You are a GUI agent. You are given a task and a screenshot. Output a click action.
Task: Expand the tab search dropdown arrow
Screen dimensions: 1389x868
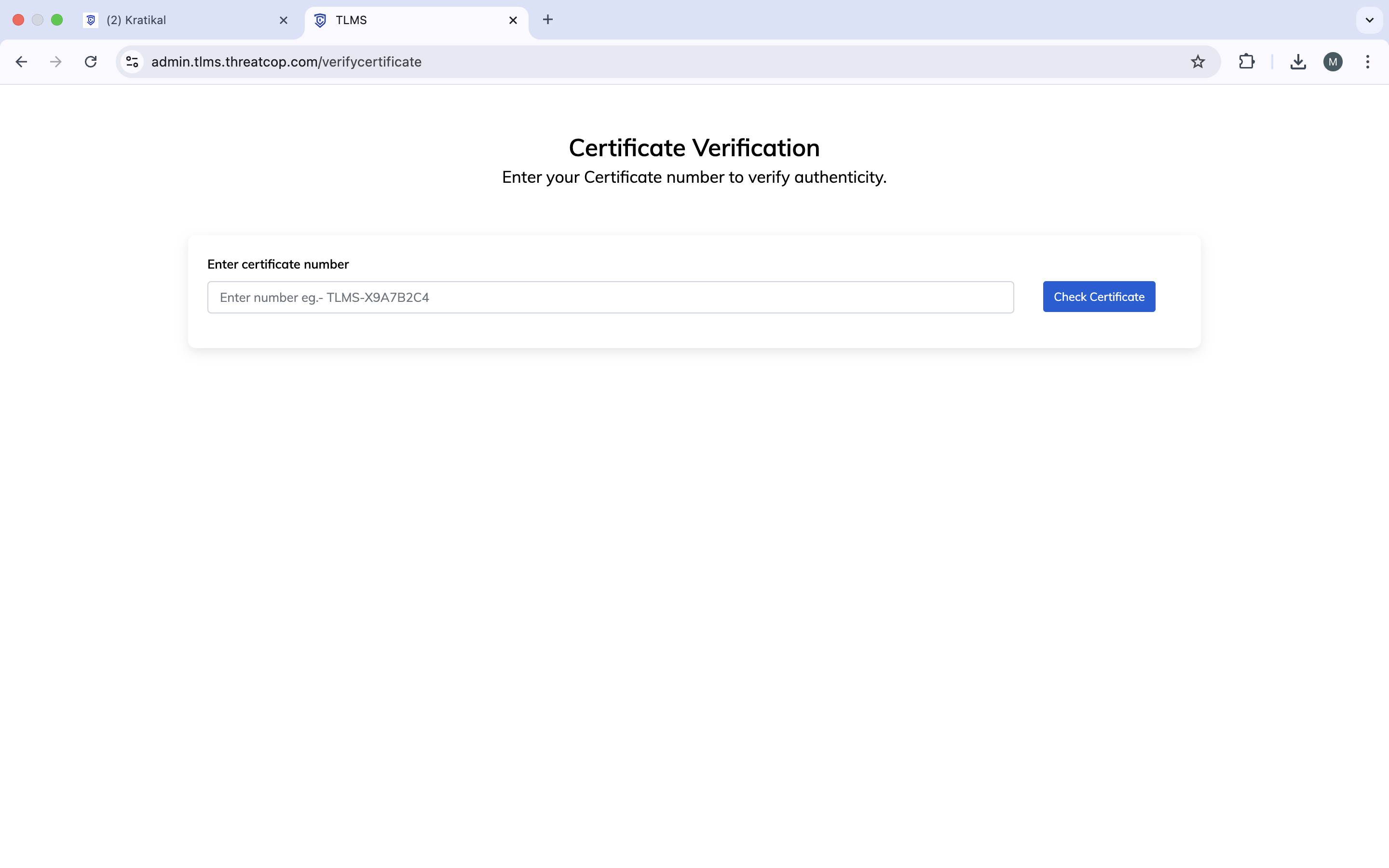1370,20
